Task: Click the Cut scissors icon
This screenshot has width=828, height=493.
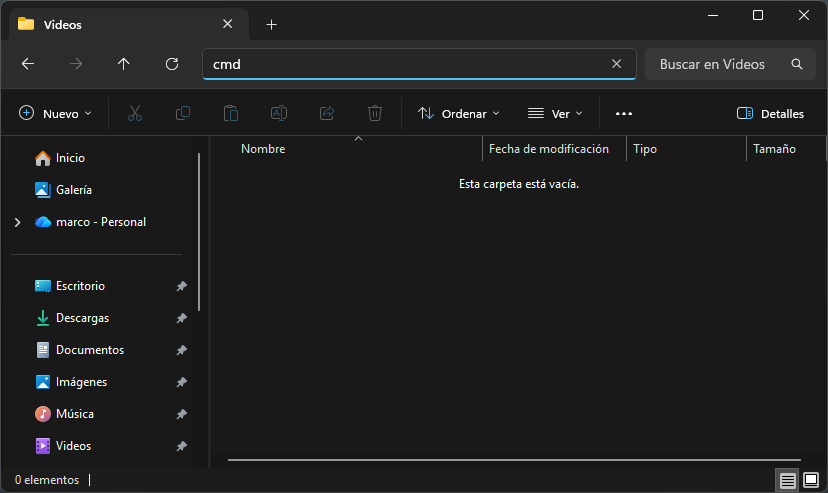Action: (135, 113)
